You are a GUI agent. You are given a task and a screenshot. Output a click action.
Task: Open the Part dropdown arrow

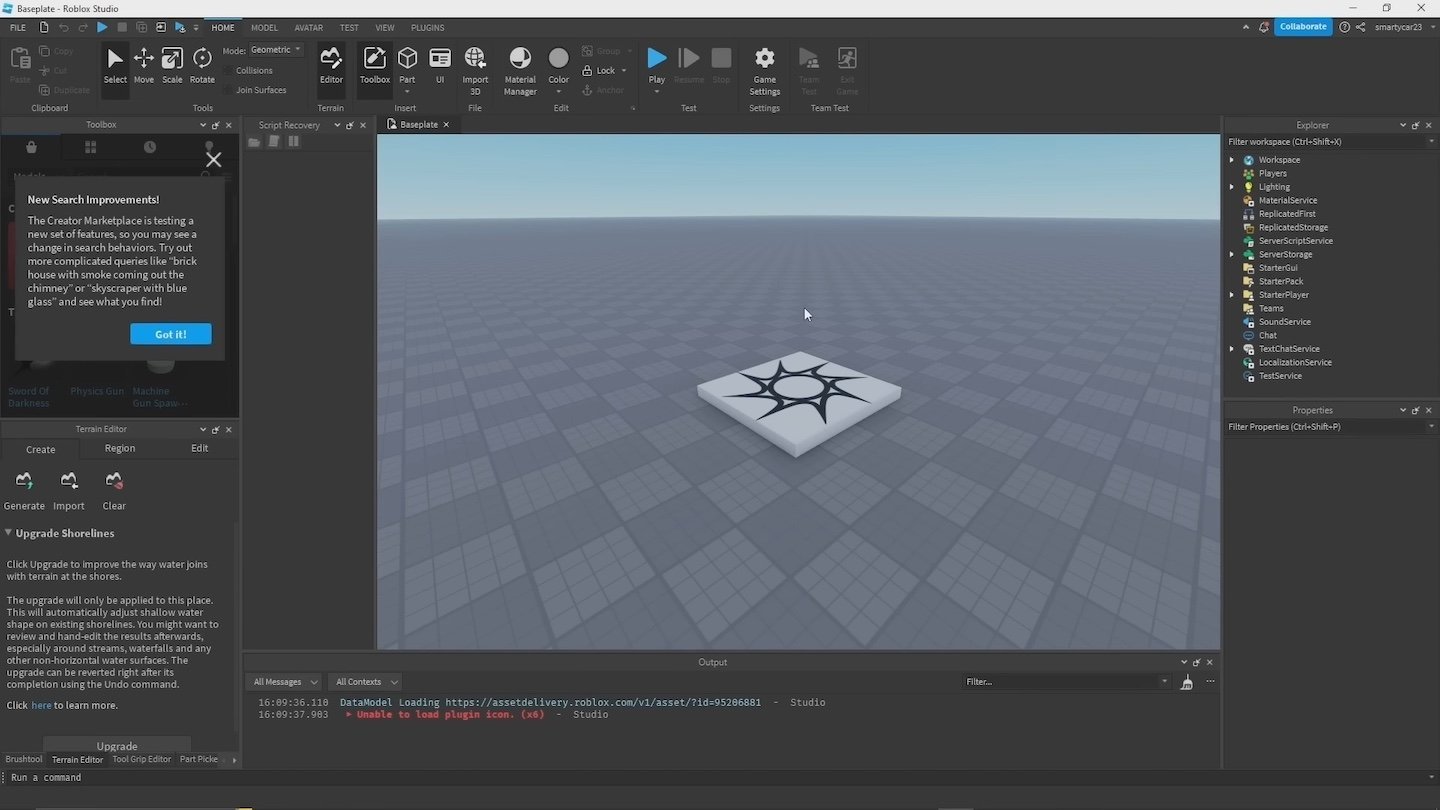[407, 91]
